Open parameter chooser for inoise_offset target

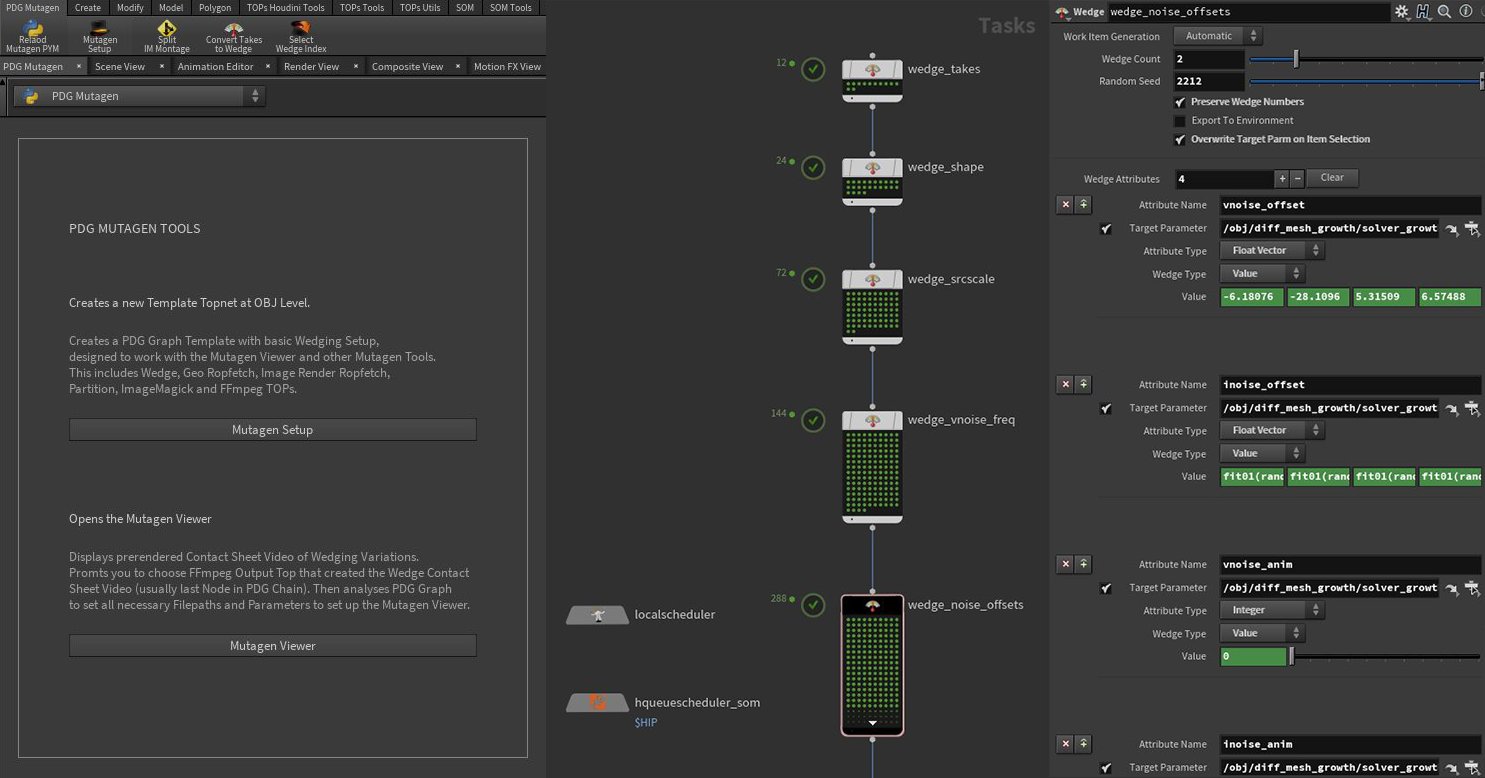tap(1472, 408)
